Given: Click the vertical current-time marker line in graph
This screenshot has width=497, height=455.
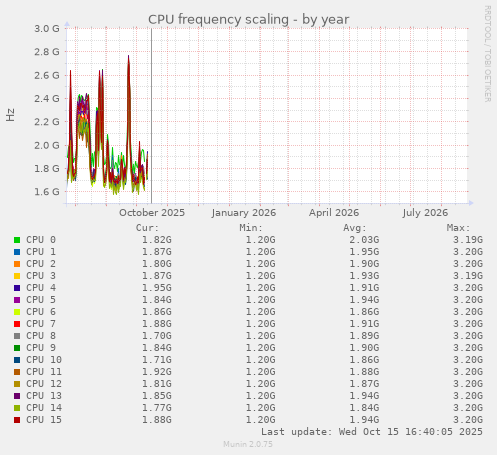Looking at the screenshot, I should coord(151,116).
